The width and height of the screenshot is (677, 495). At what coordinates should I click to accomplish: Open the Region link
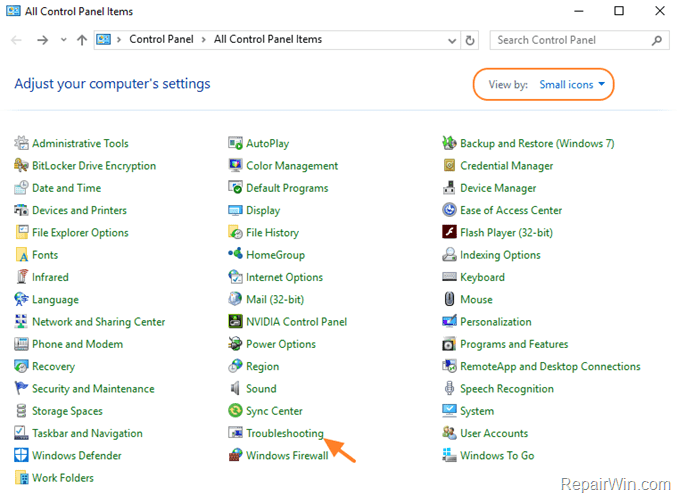pyautogui.click(x=263, y=367)
